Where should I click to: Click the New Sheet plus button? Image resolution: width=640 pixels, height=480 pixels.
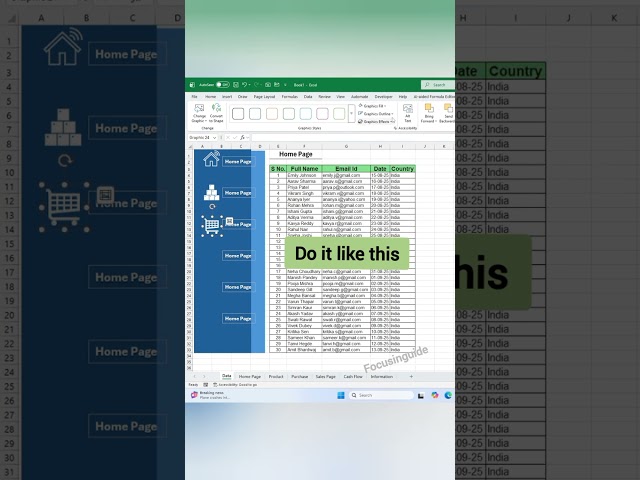[x=411, y=376]
